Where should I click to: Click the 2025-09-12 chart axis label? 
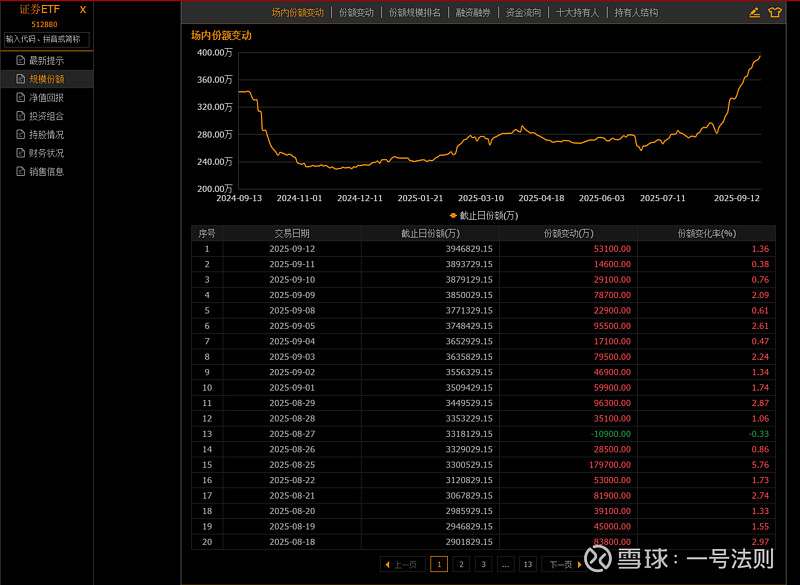[736, 198]
